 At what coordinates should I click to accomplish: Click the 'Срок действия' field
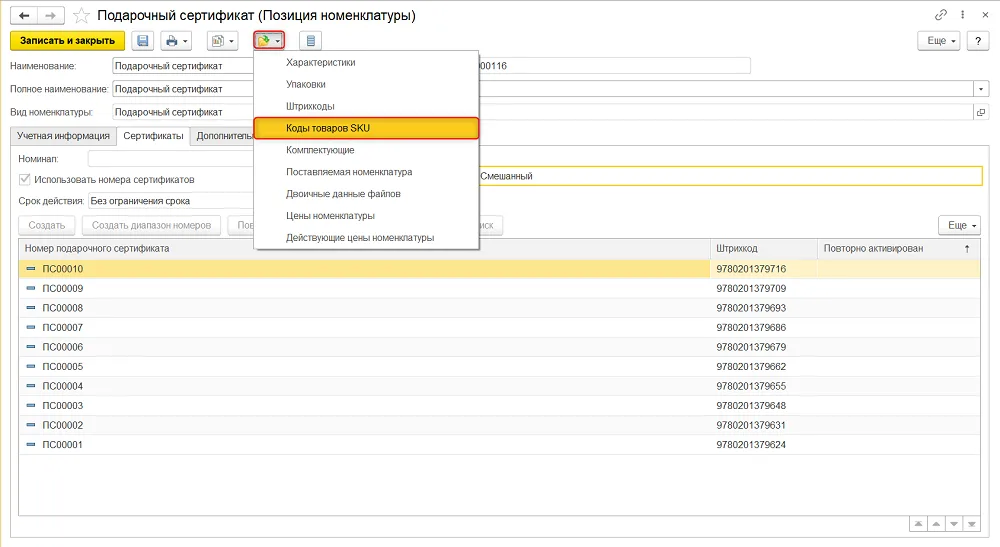[x=171, y=201]
